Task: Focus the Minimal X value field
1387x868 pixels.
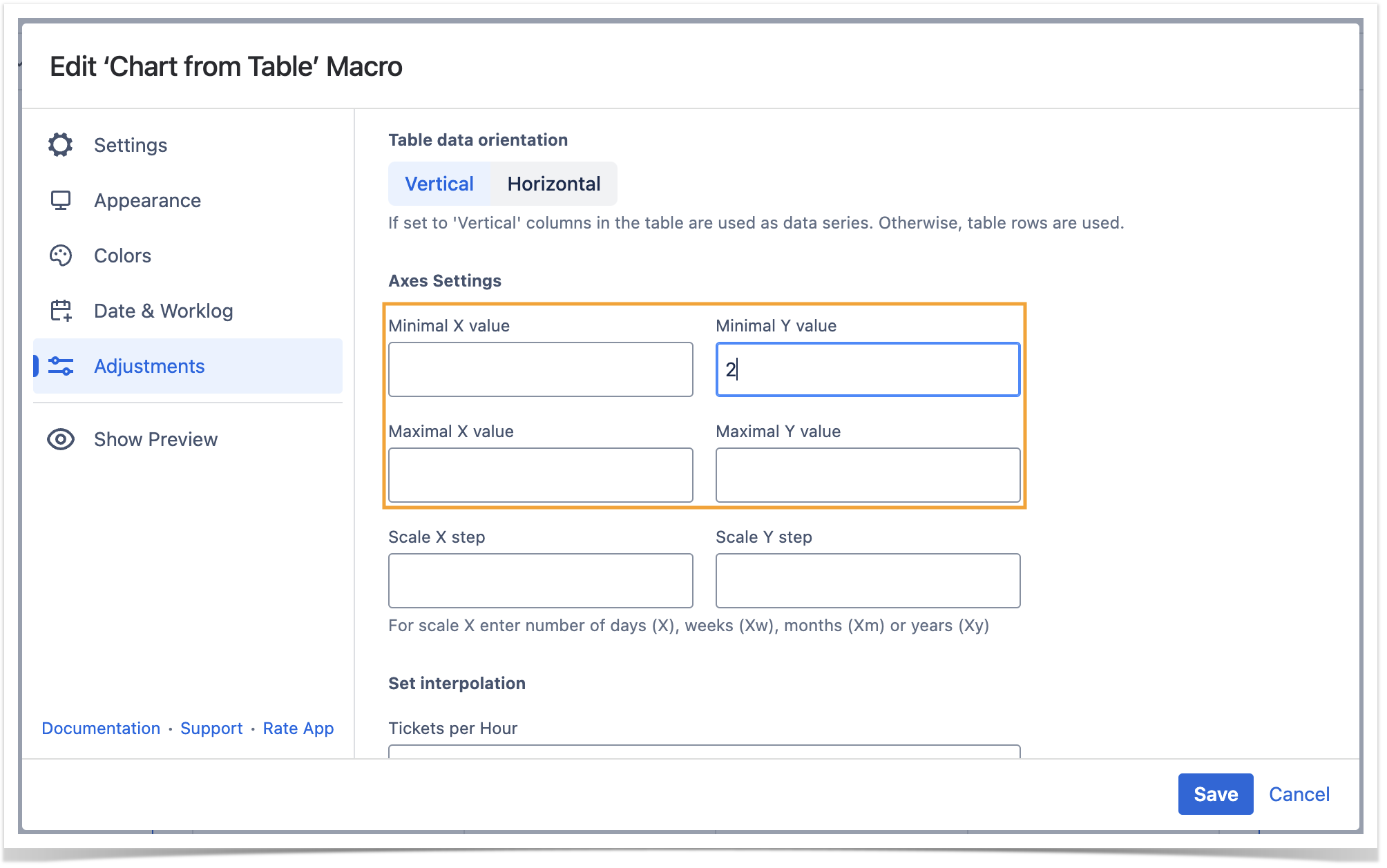Action: coord(540,369)
